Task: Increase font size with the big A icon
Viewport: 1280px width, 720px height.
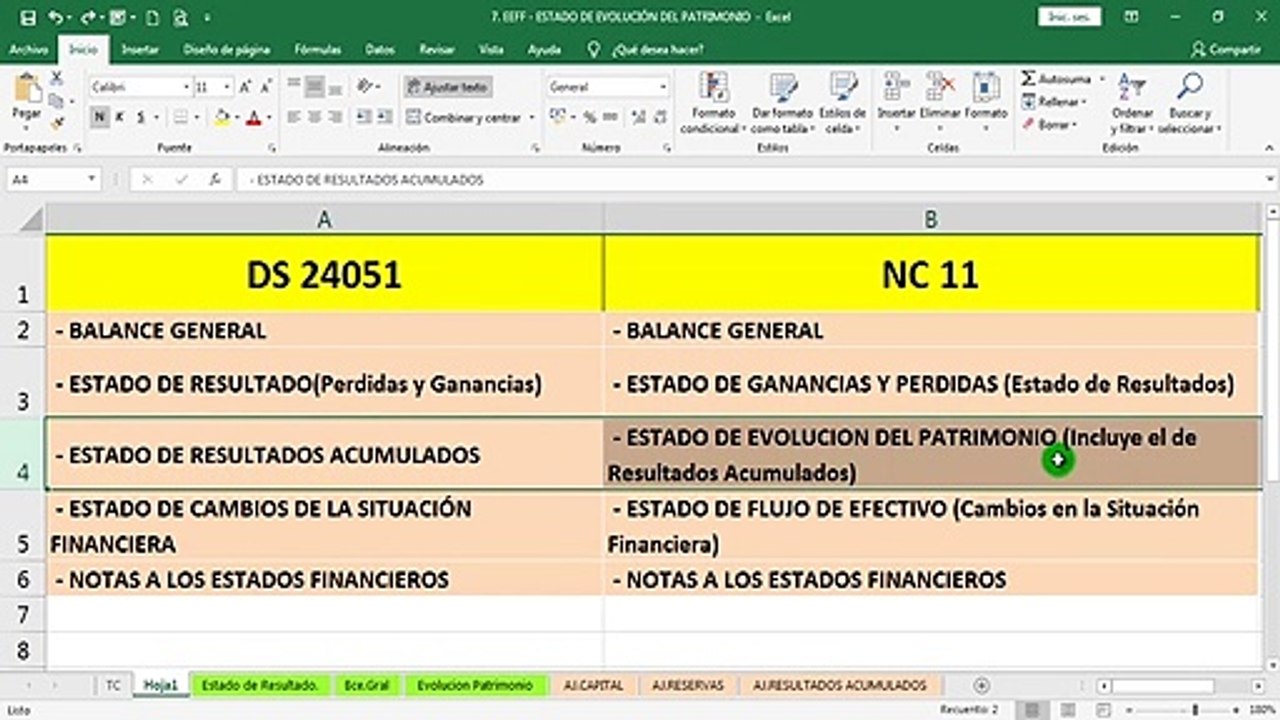Action: point(246,87)
